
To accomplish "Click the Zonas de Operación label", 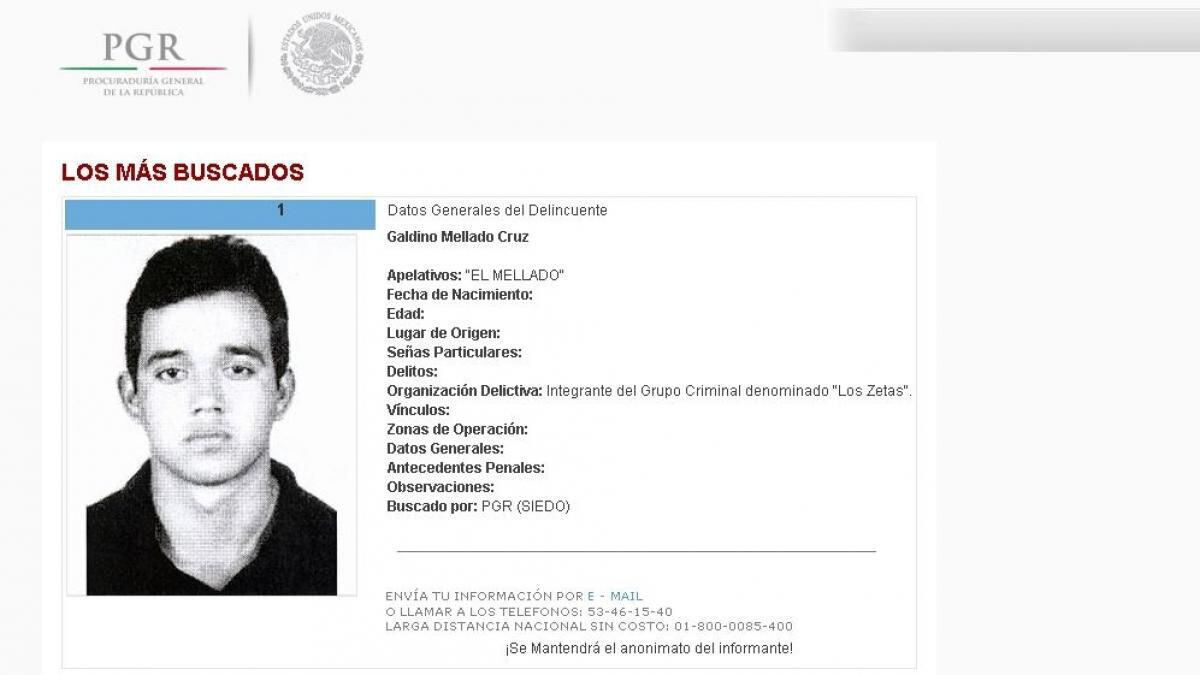I will pos(457,429).
